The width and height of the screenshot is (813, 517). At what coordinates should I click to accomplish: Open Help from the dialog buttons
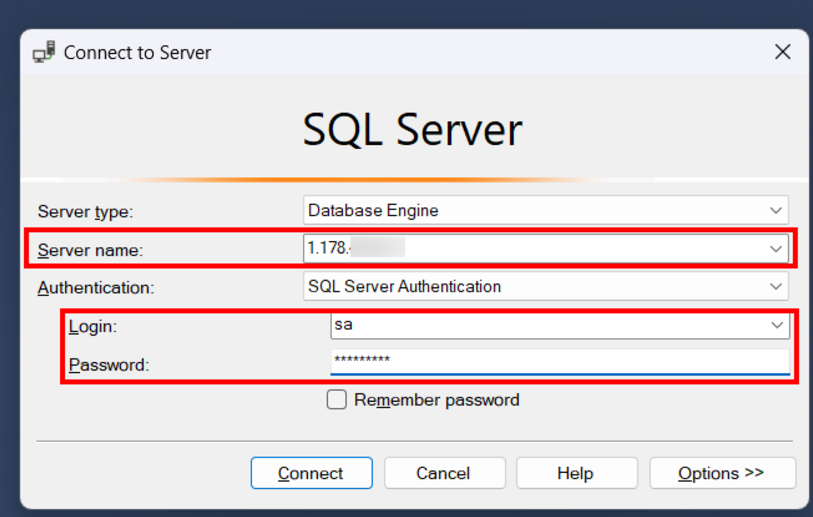click(575, 473)
